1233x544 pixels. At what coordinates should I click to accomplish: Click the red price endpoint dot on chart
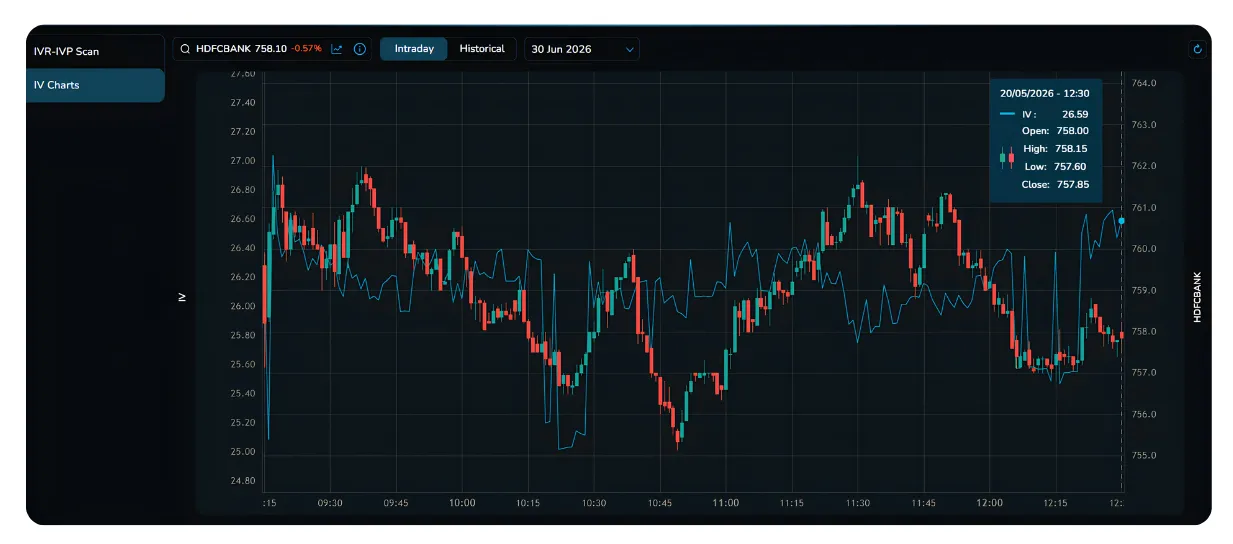1122,335
